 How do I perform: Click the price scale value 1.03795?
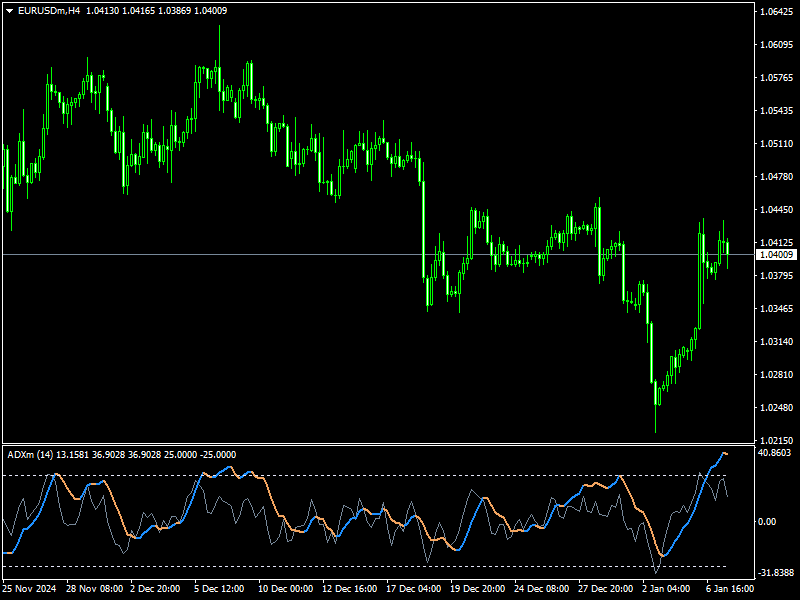point(777,276)
